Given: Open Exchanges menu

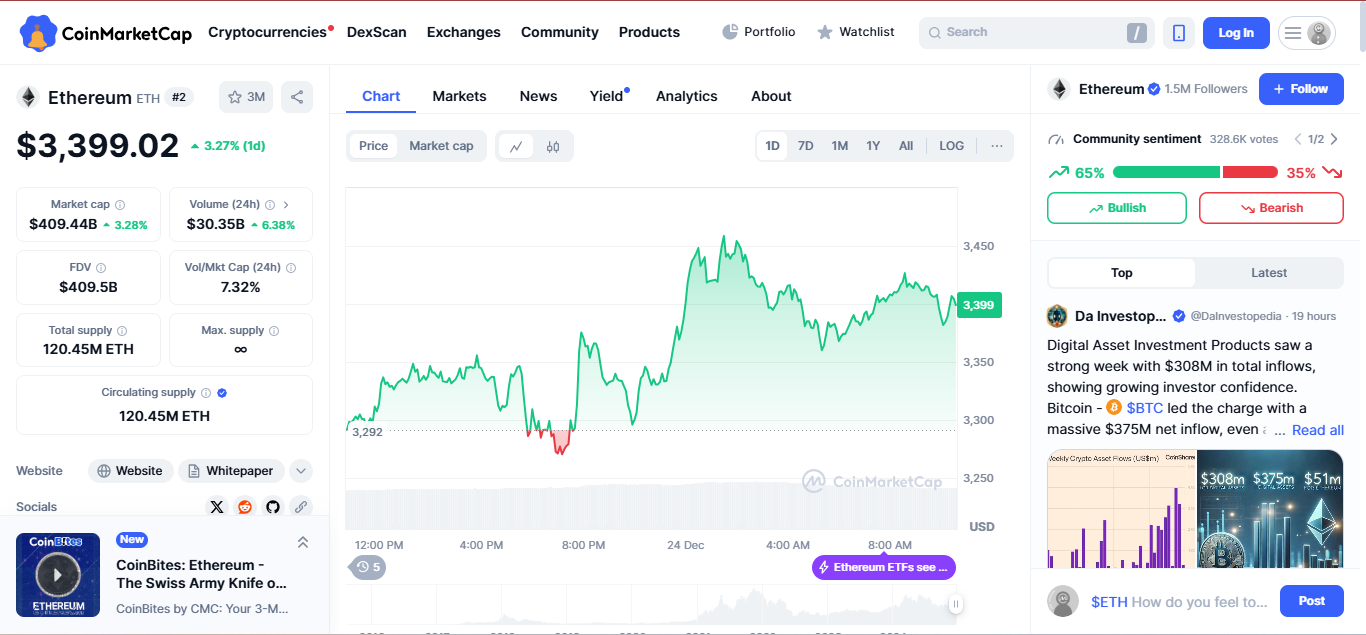Looking at the screenshot, I should coord(464,32).
